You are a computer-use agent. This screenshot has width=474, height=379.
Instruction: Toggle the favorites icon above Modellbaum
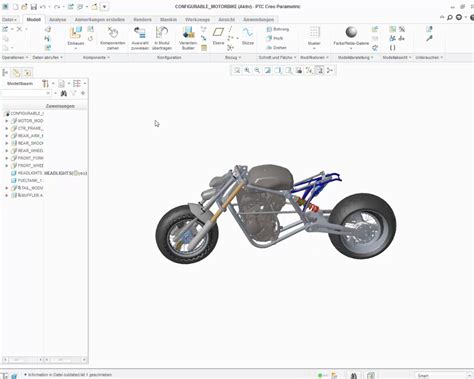tap(27, 72)
